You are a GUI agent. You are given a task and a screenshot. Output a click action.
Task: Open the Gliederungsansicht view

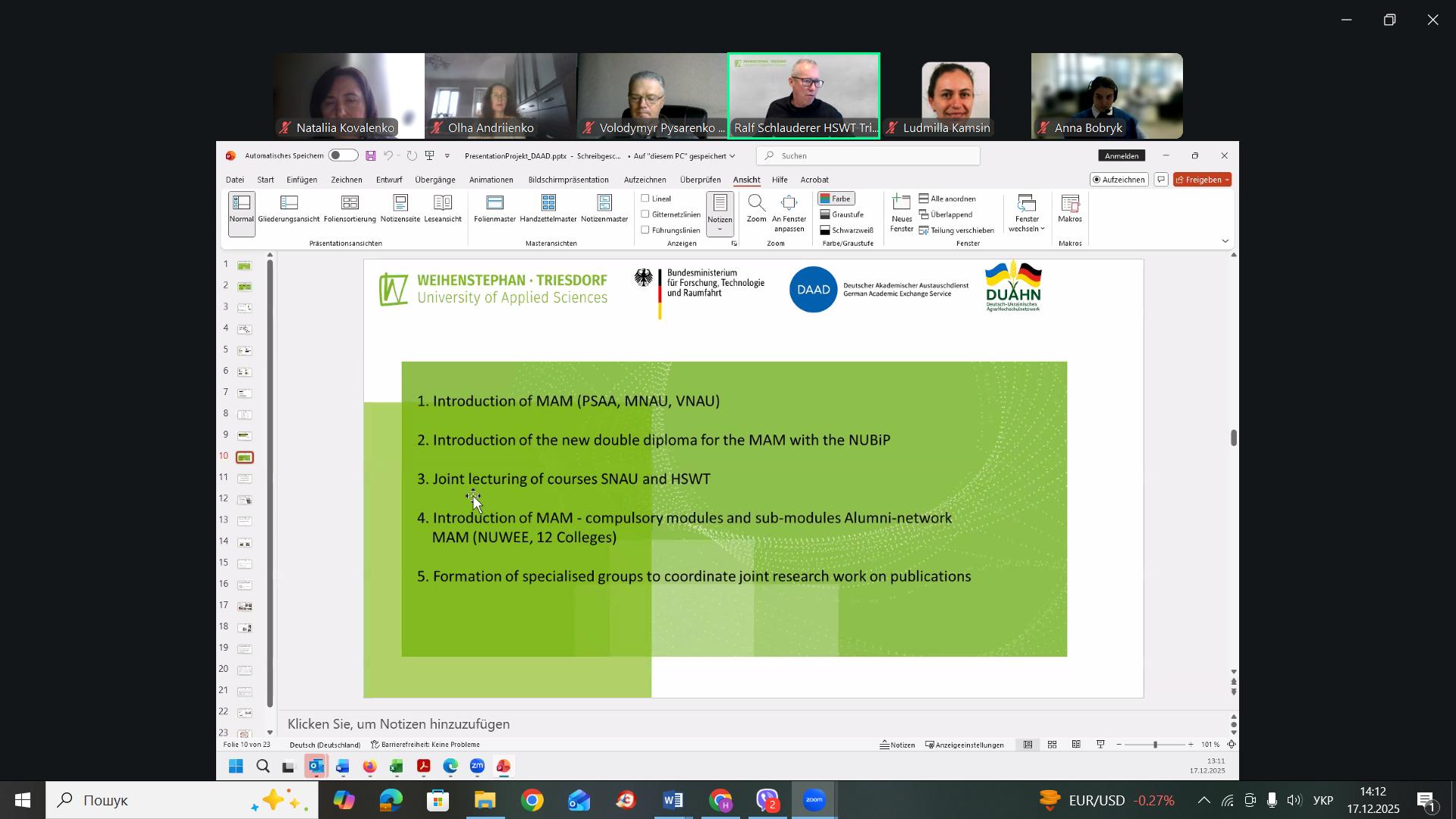coord(288,203)
